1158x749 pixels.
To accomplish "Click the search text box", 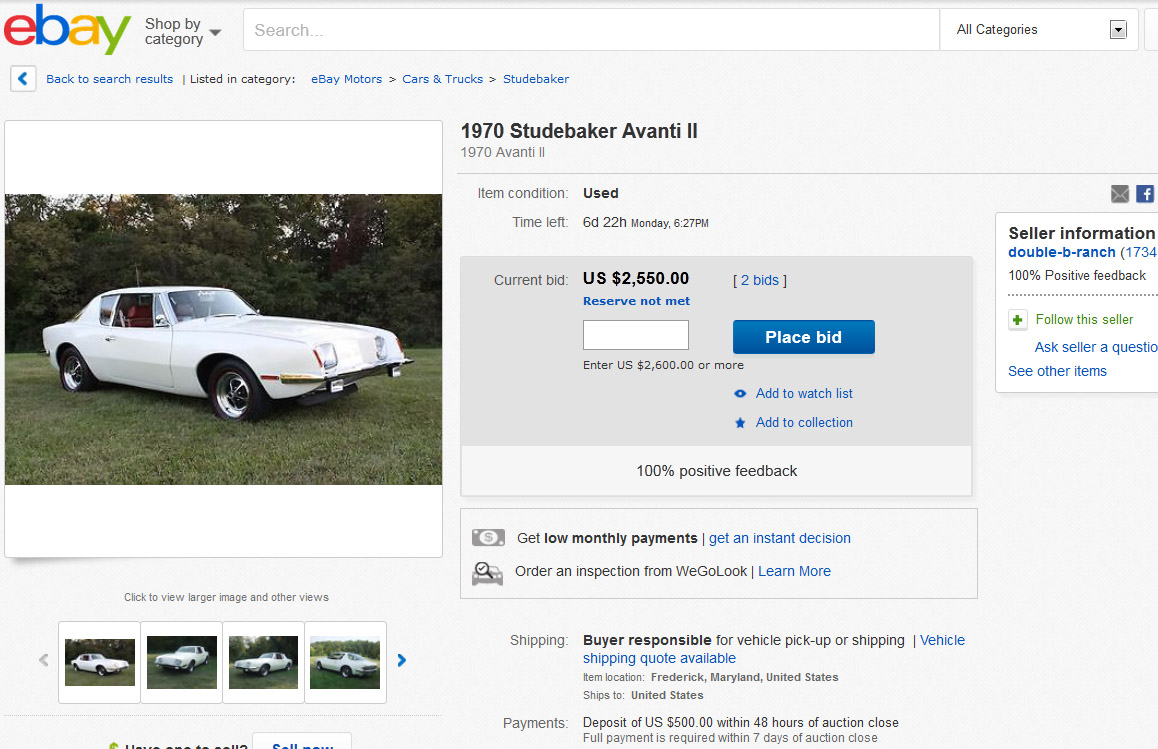I will [x=590, y=30].
